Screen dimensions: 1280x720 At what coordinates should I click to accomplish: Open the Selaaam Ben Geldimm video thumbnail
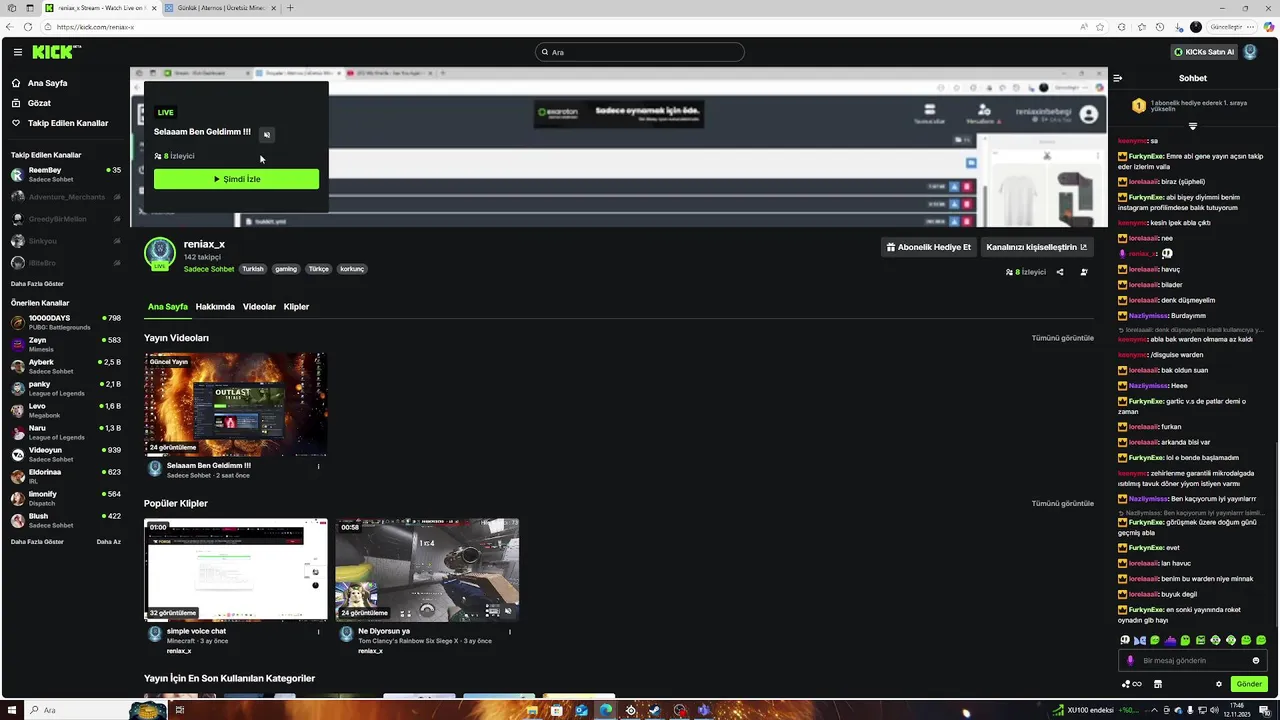(x=236, y=404)
